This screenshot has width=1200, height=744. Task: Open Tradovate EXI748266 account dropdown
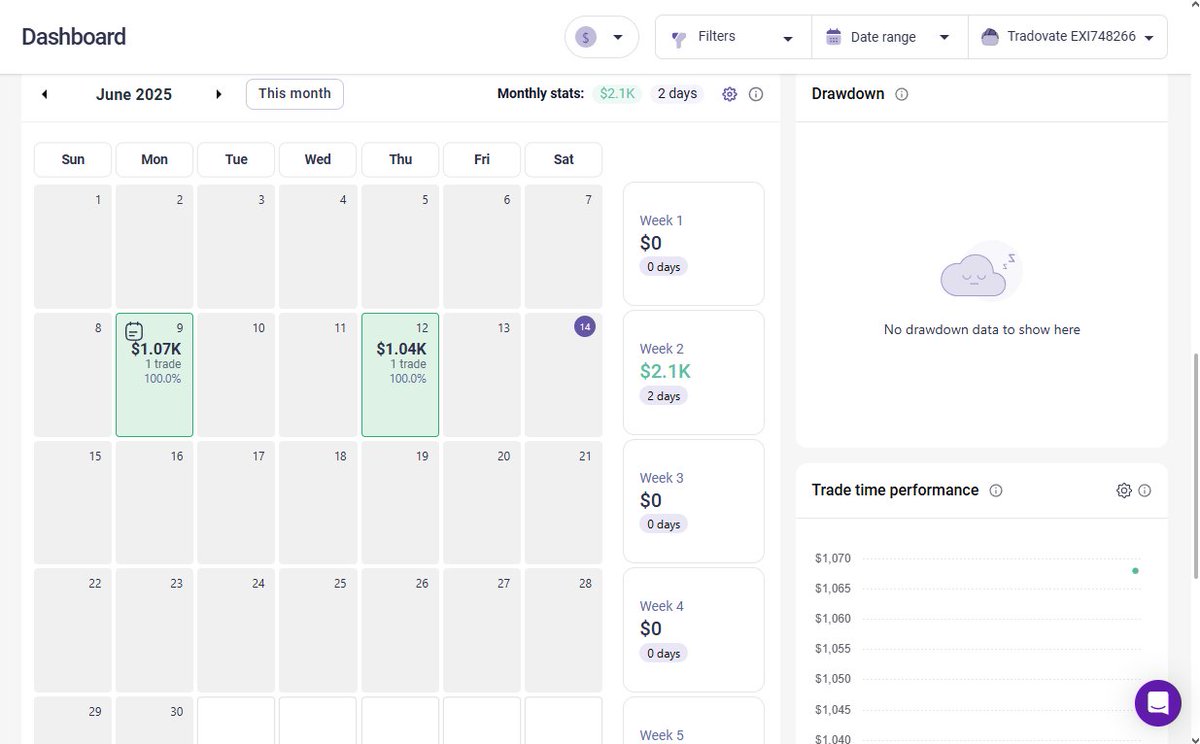(x=1068, y=37)
